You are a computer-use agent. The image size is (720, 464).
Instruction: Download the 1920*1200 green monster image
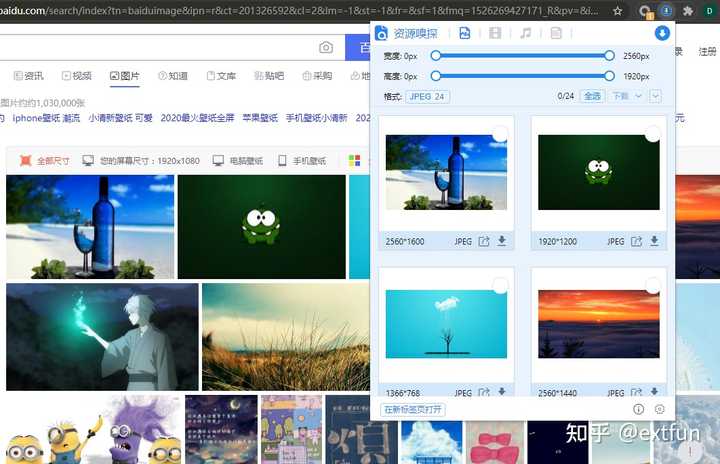[654, 241]
